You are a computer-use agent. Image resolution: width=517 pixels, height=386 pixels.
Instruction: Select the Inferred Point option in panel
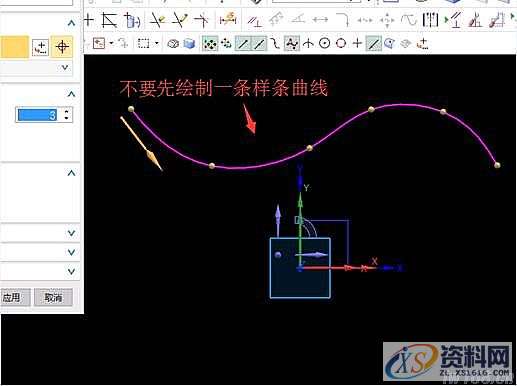click(x=62, y=47)
